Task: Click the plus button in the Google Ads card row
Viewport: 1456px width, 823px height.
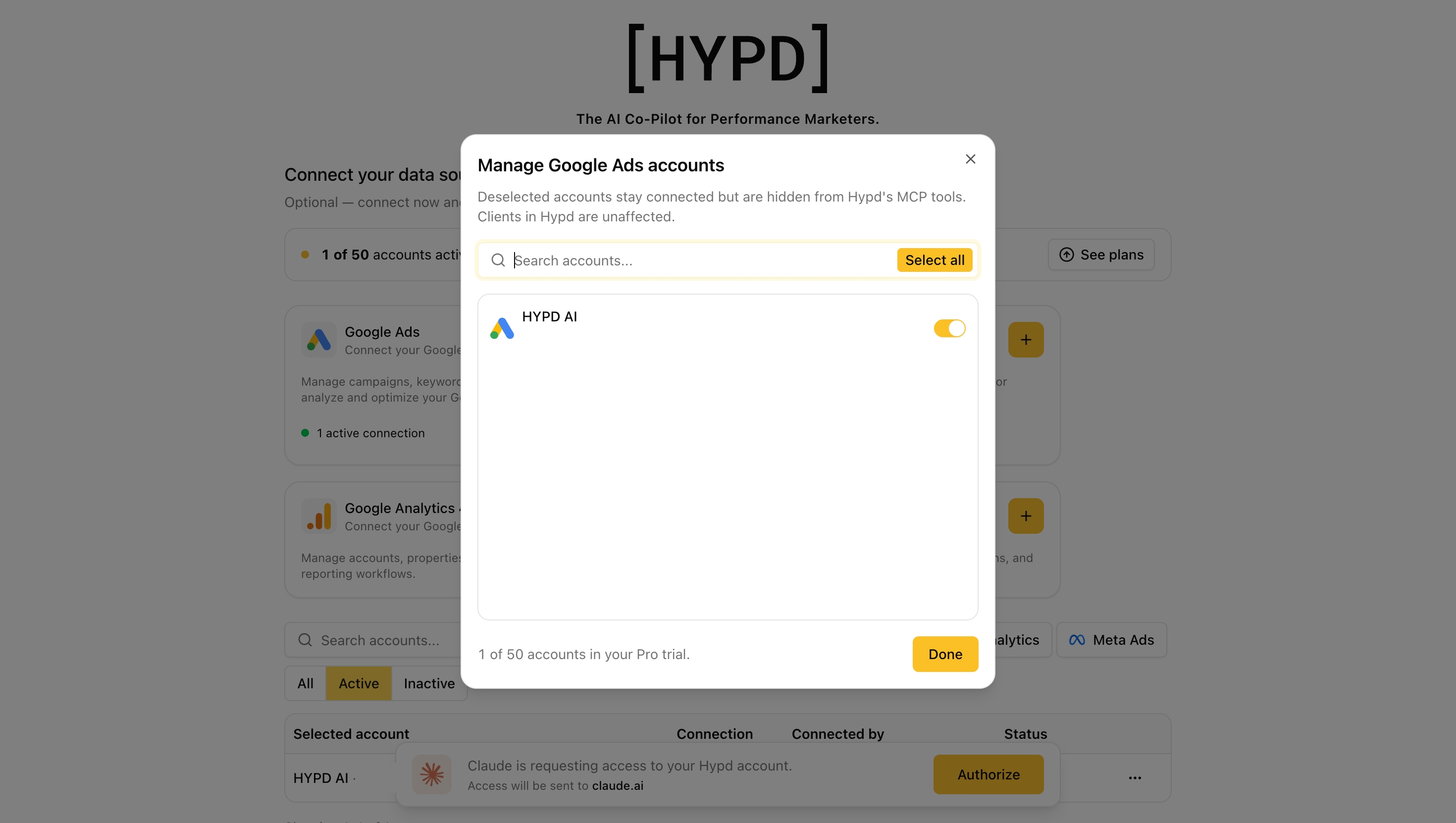Action: point(1026,340)
